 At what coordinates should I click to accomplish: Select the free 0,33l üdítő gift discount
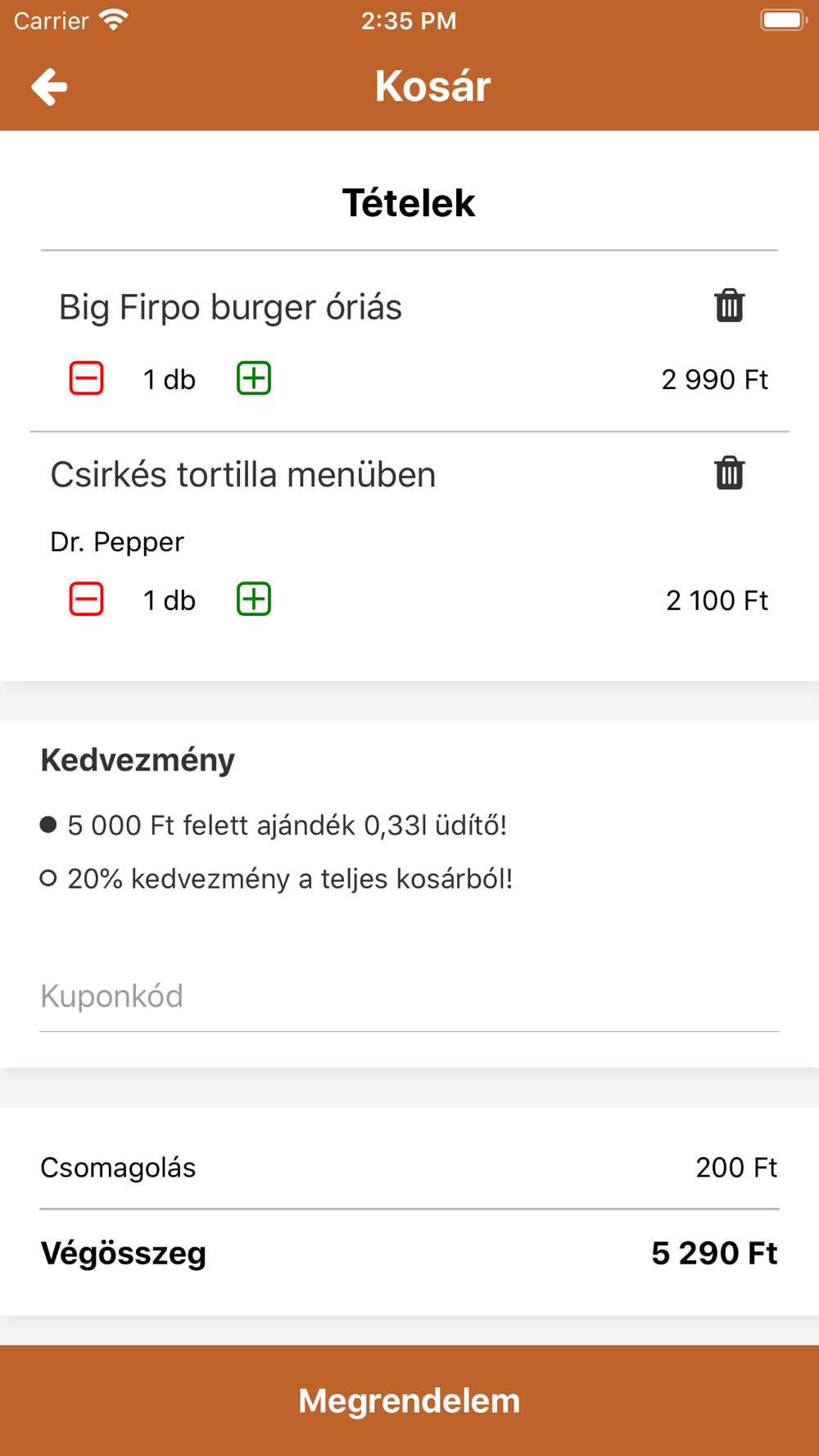[48, 825]
